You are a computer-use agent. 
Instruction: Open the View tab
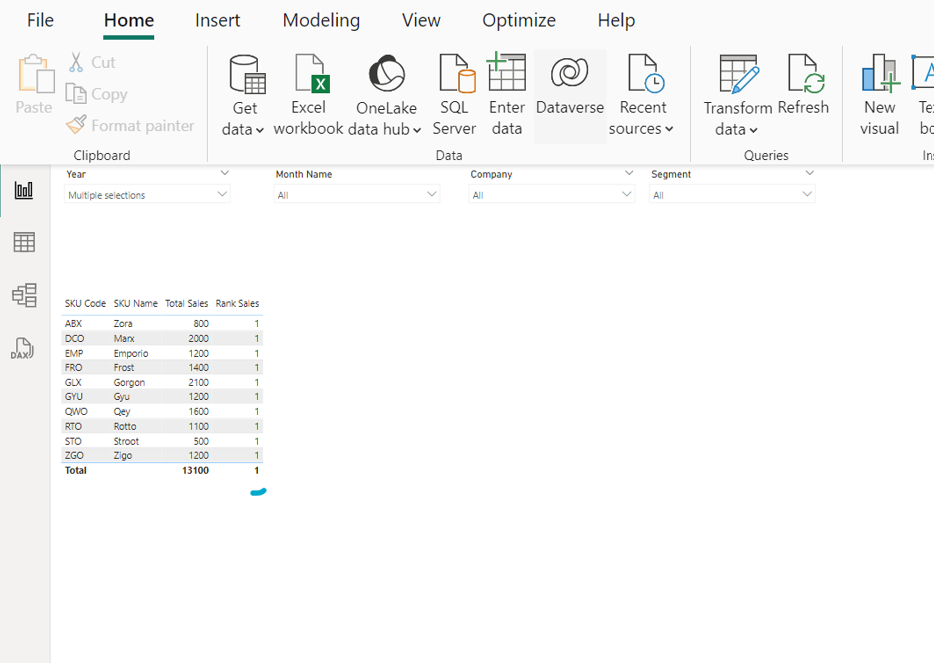(x=421, y=20)
